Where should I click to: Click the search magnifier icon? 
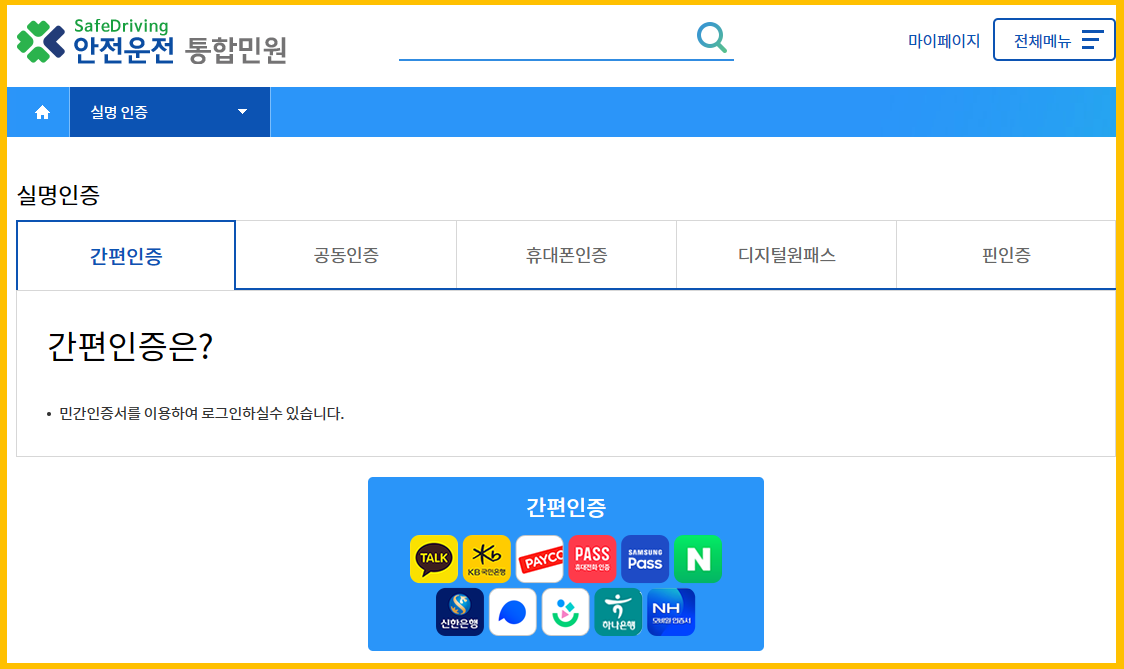point(712,37)
